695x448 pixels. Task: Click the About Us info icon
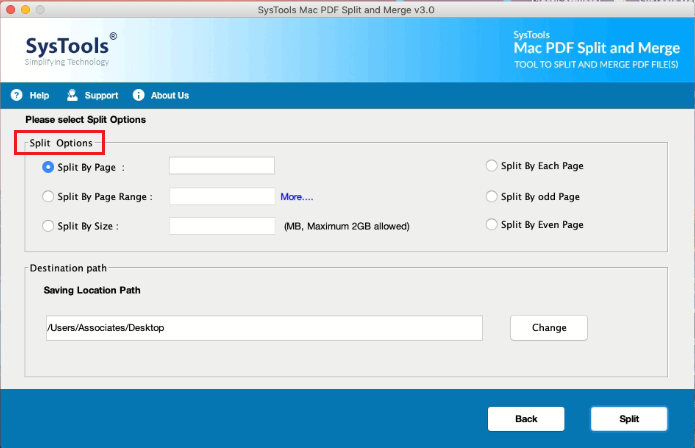[x=138, y=96]
